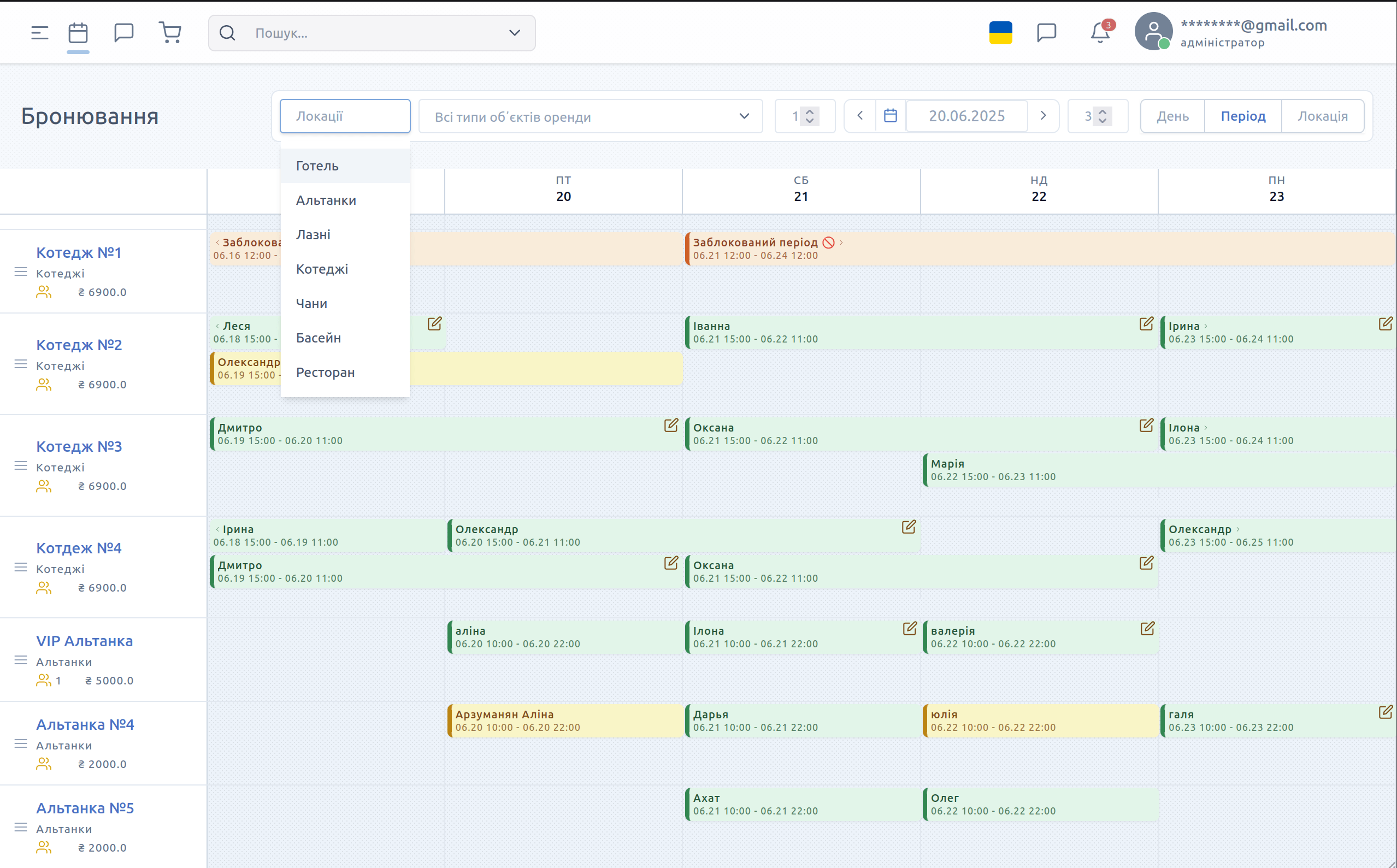1397x868 pixels.
Task: Open Котедж №2 link
Action: click(x=79, y=345)
